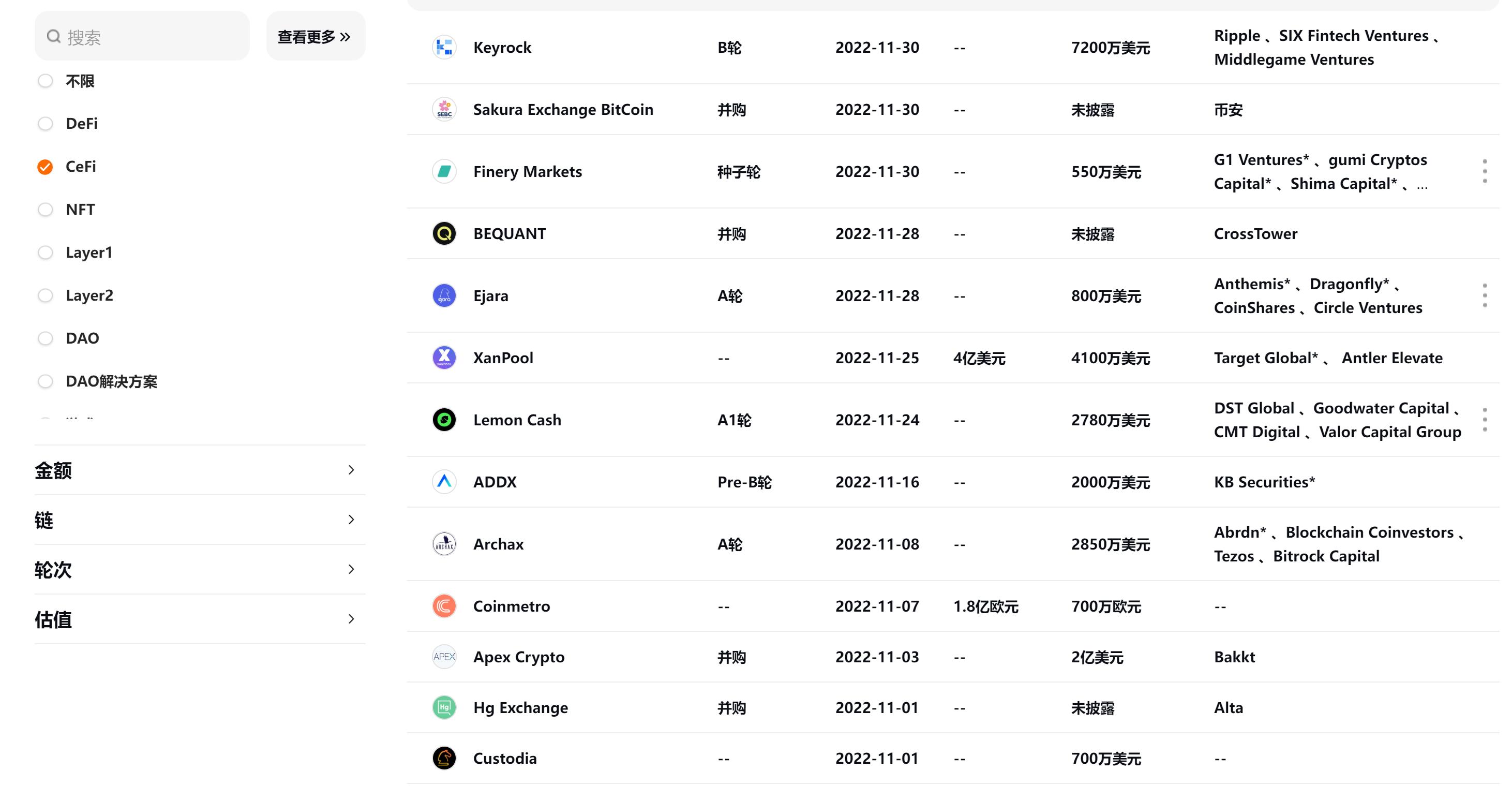The image size is (1512, 786).
Task: Click the Keyrock project logo icon
Action: pyautogui.click(x=444, y=48)
